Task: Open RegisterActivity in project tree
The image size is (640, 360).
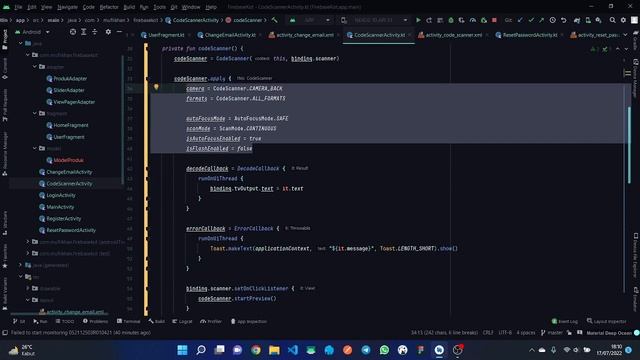Action: pos(64,218)
